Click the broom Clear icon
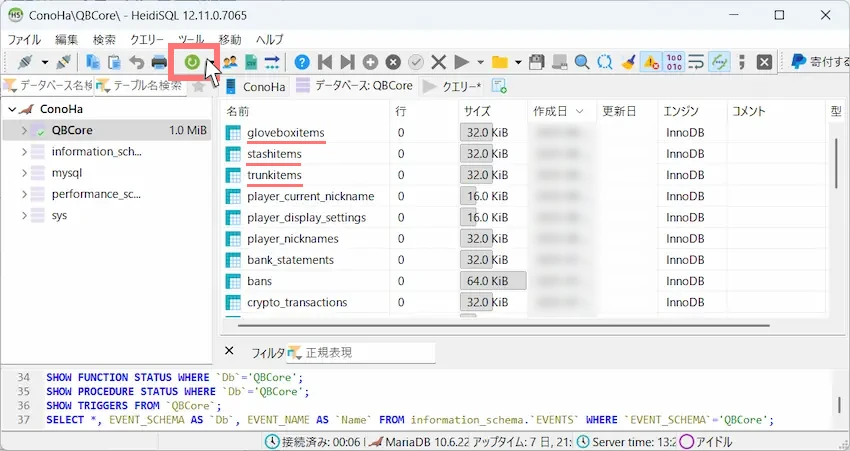 click(628, 62)
